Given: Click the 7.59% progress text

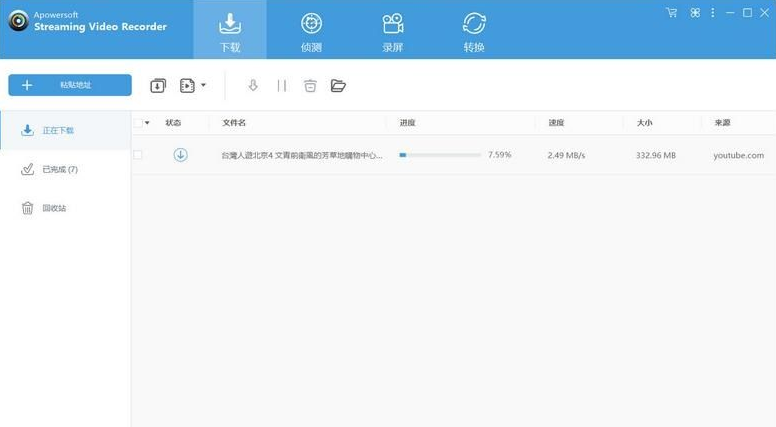Looking at the screenshot, I should pyautogui.click(x=499, y=155).
